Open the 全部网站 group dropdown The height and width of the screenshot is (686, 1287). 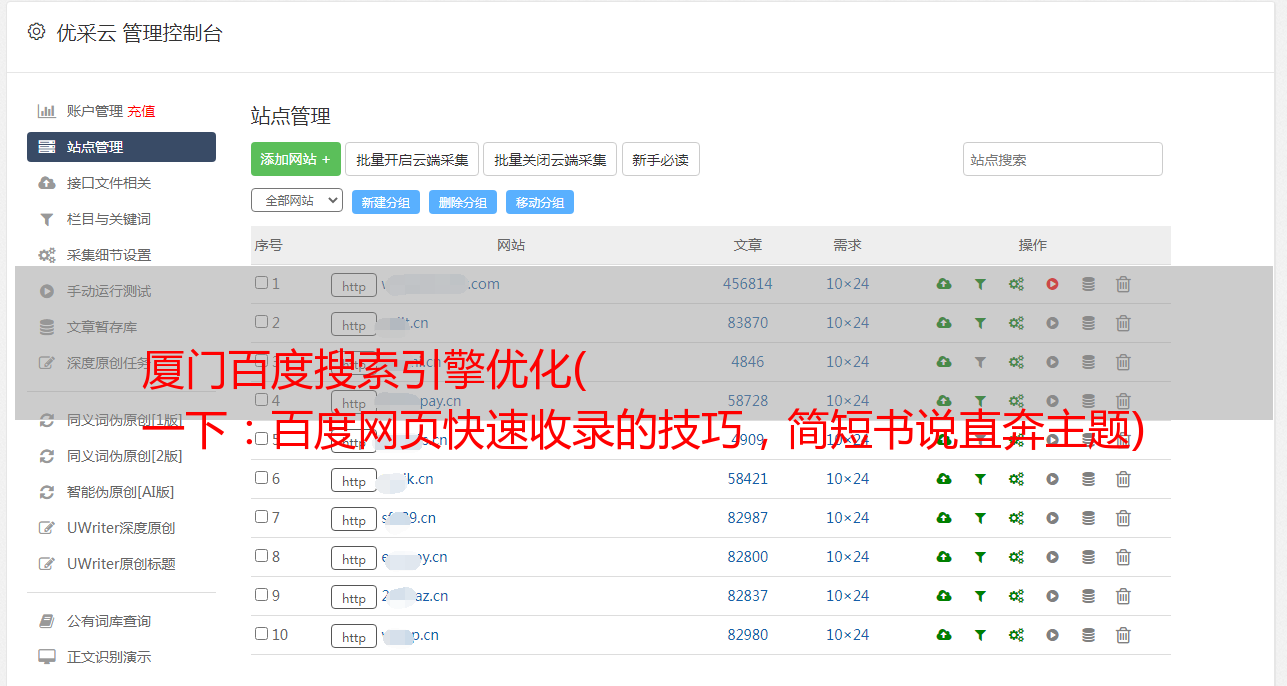[x=297, y=201]
